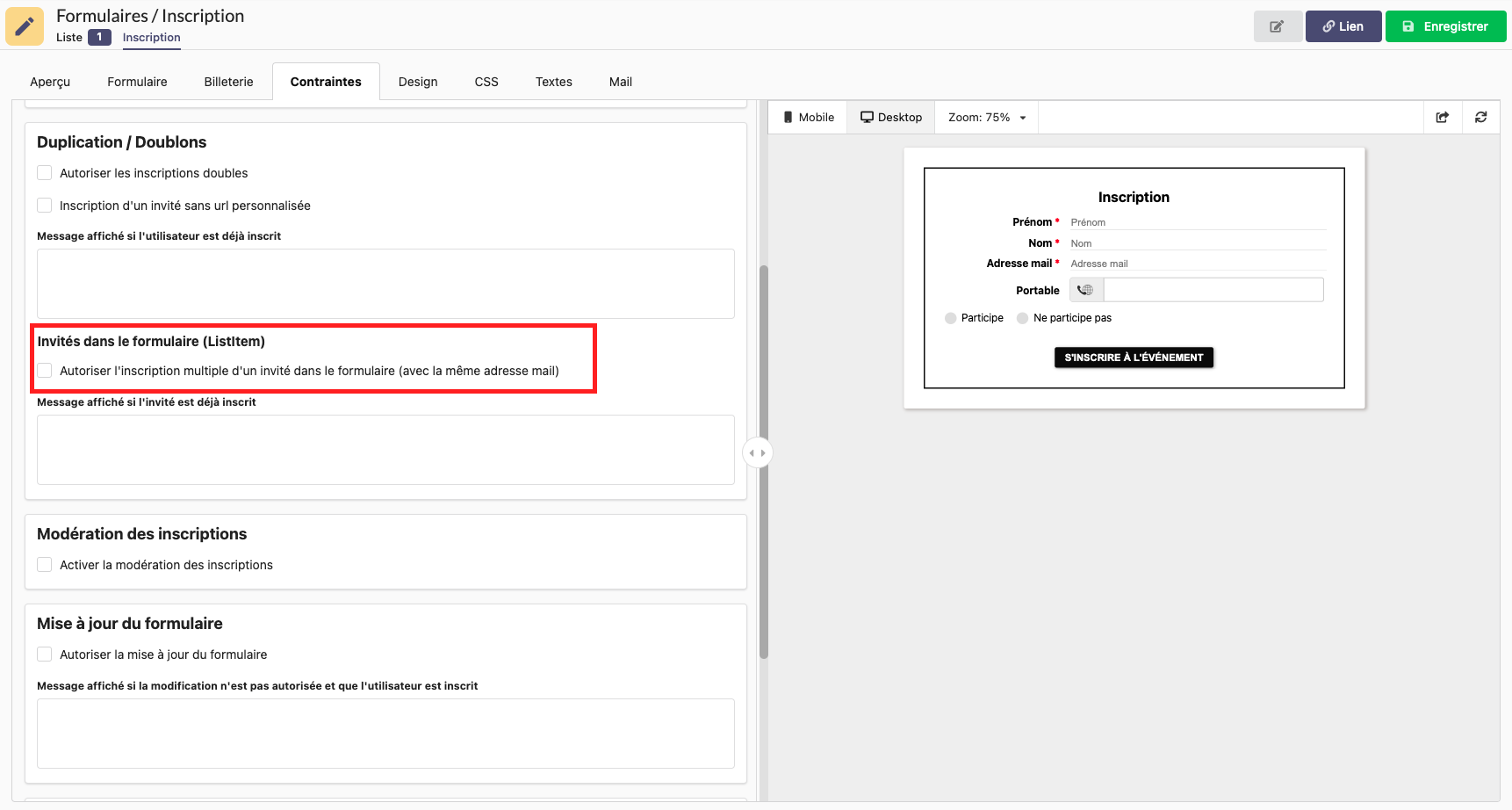
Task: Click the Liste count badge 1
Action: (x=99, y=37)
